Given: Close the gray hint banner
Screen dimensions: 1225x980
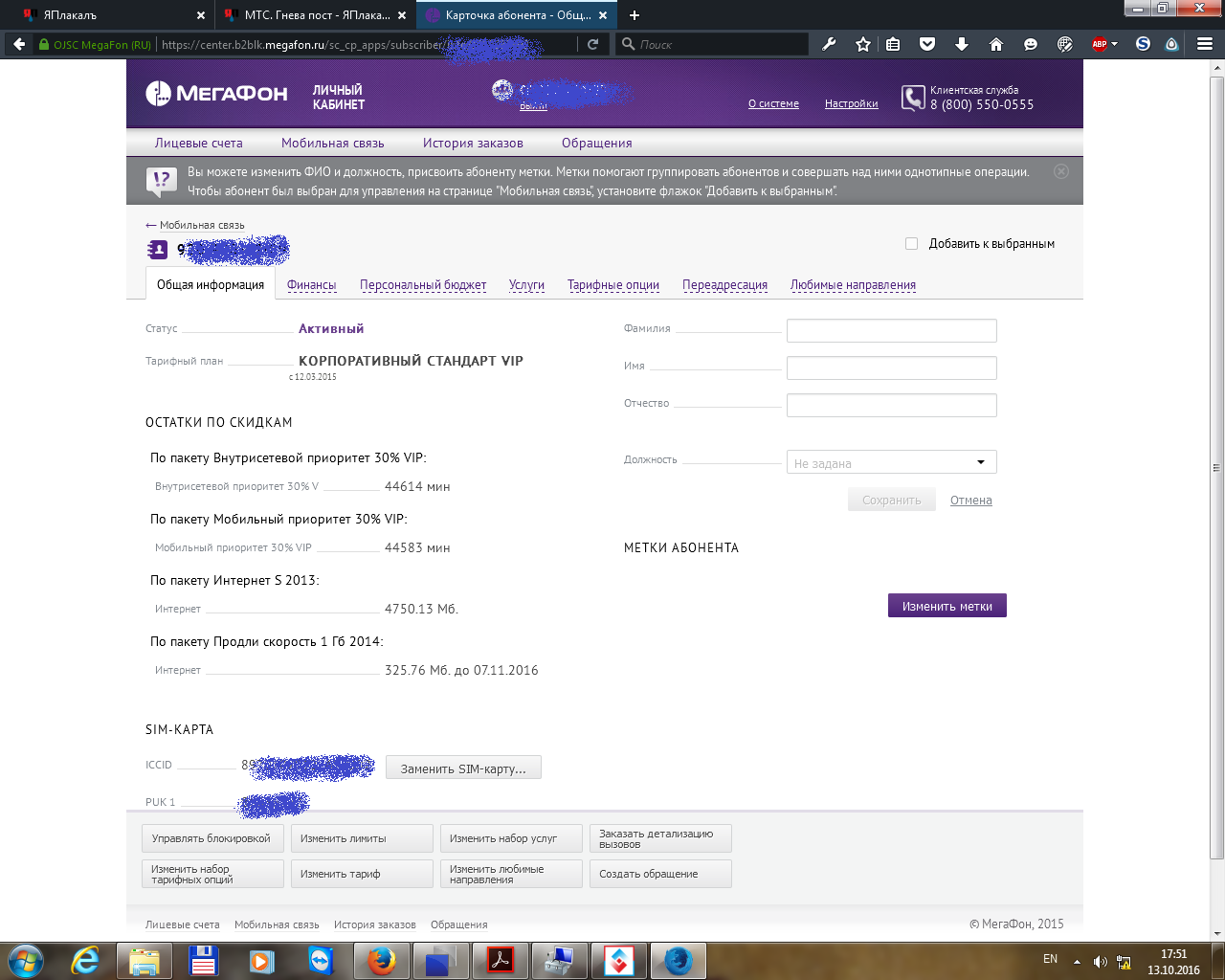Looking at the screenshot, I should pos(1060,171).
